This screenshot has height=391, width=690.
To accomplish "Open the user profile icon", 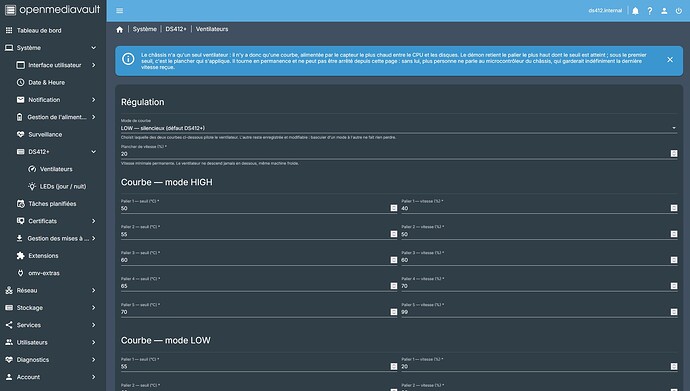I will point(664,11).
